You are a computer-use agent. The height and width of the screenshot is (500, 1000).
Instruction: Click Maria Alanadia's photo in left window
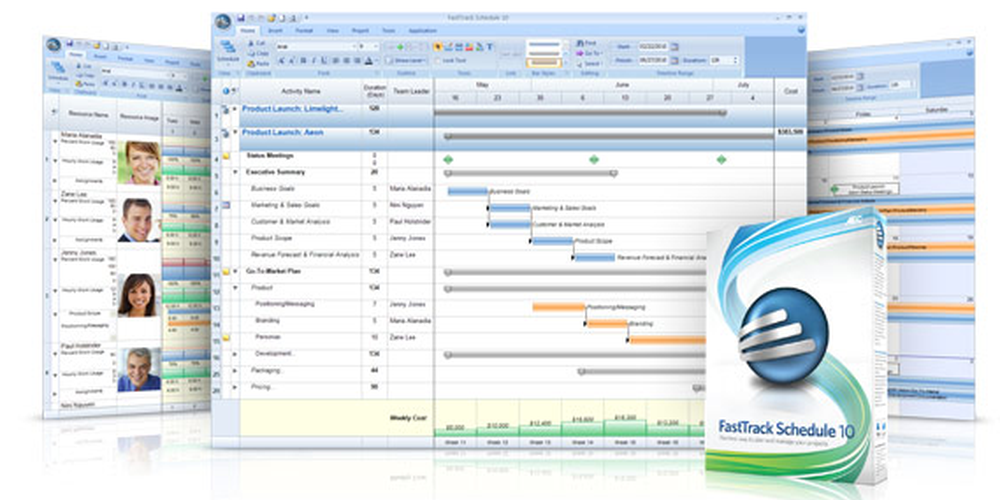(x=139, y=163)
